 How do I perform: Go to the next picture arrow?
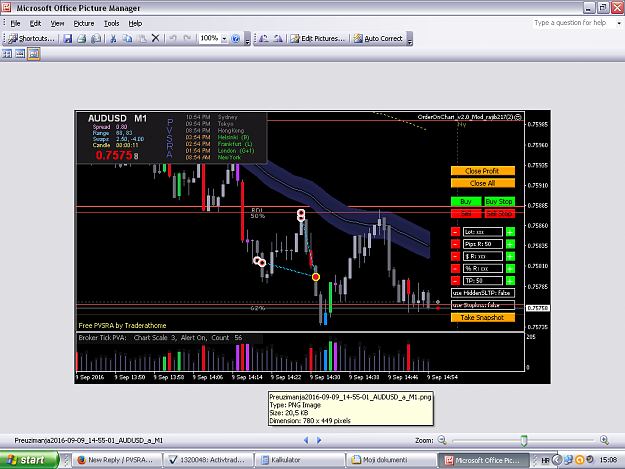(319, 440)
